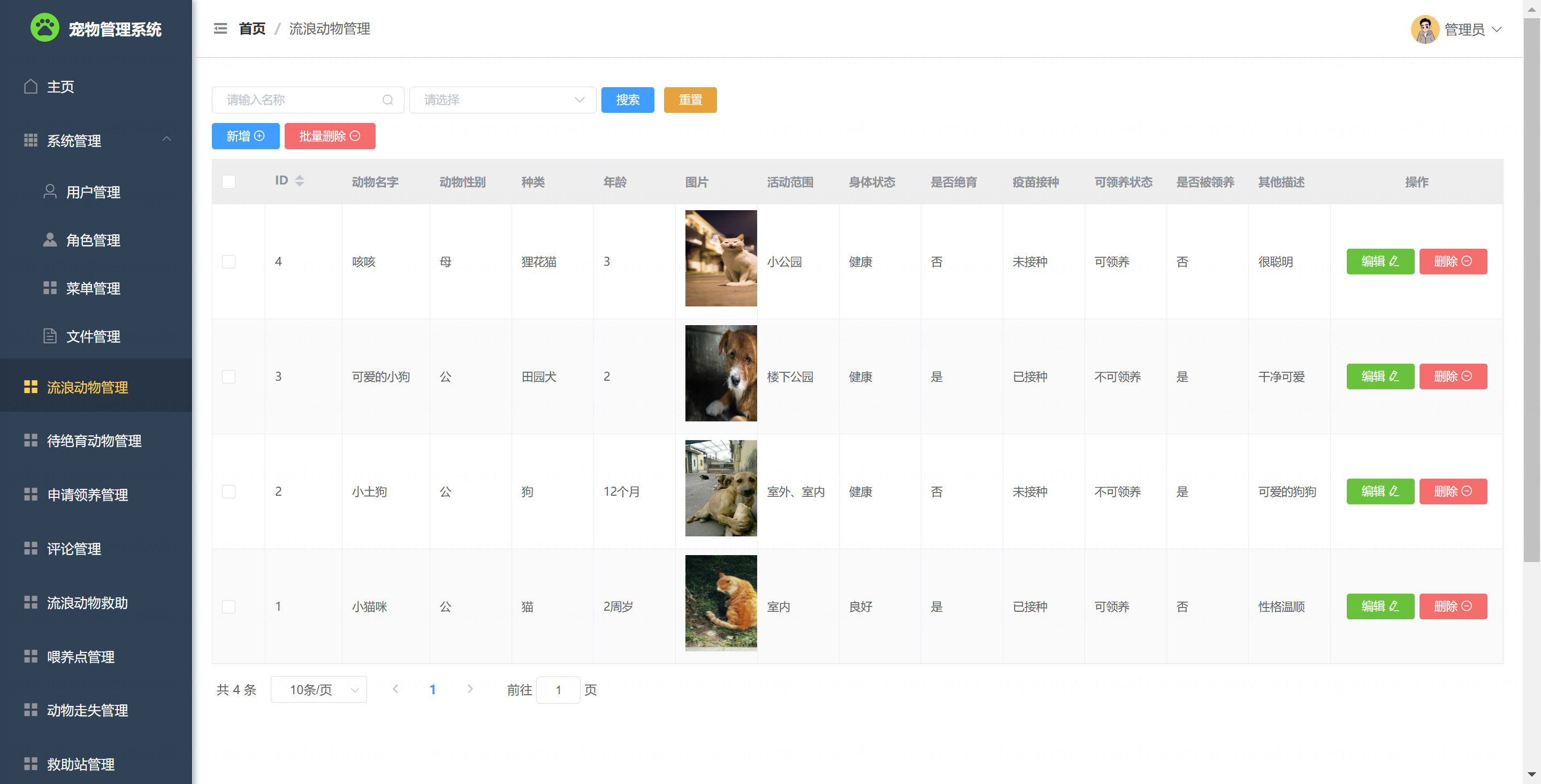
Task: Open the 10条/页 page size dropdown
Action: [318, 690]
